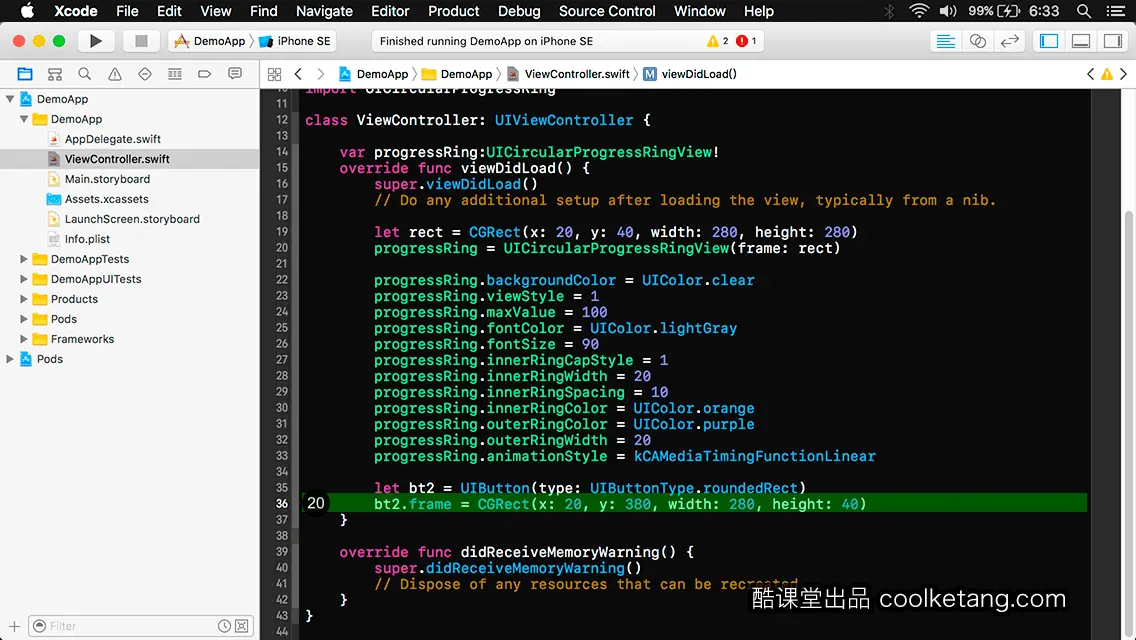Jump to previous issue arrow
This screenshot has width=1136, height=640.
click(1090, 74)
